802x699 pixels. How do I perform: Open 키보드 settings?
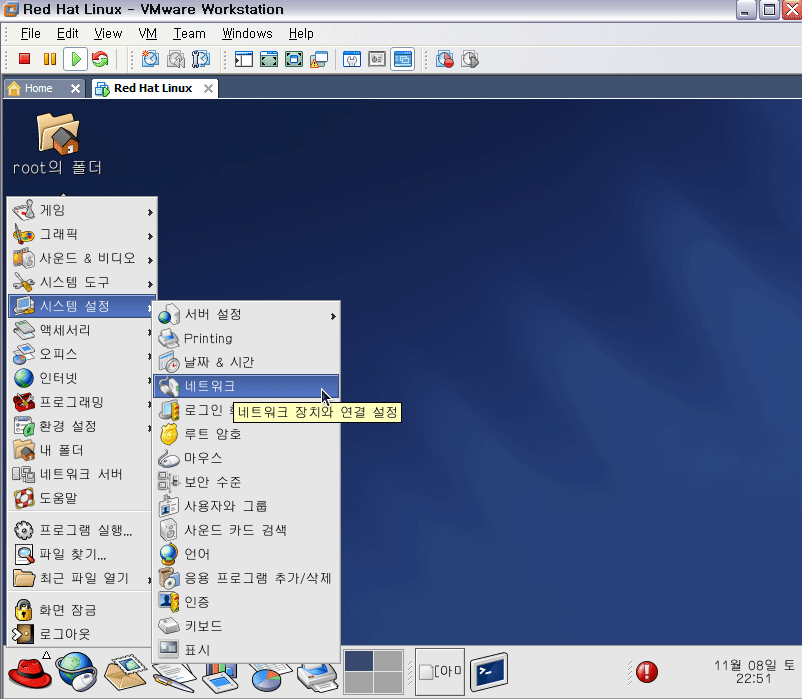[x=246, y=626]
